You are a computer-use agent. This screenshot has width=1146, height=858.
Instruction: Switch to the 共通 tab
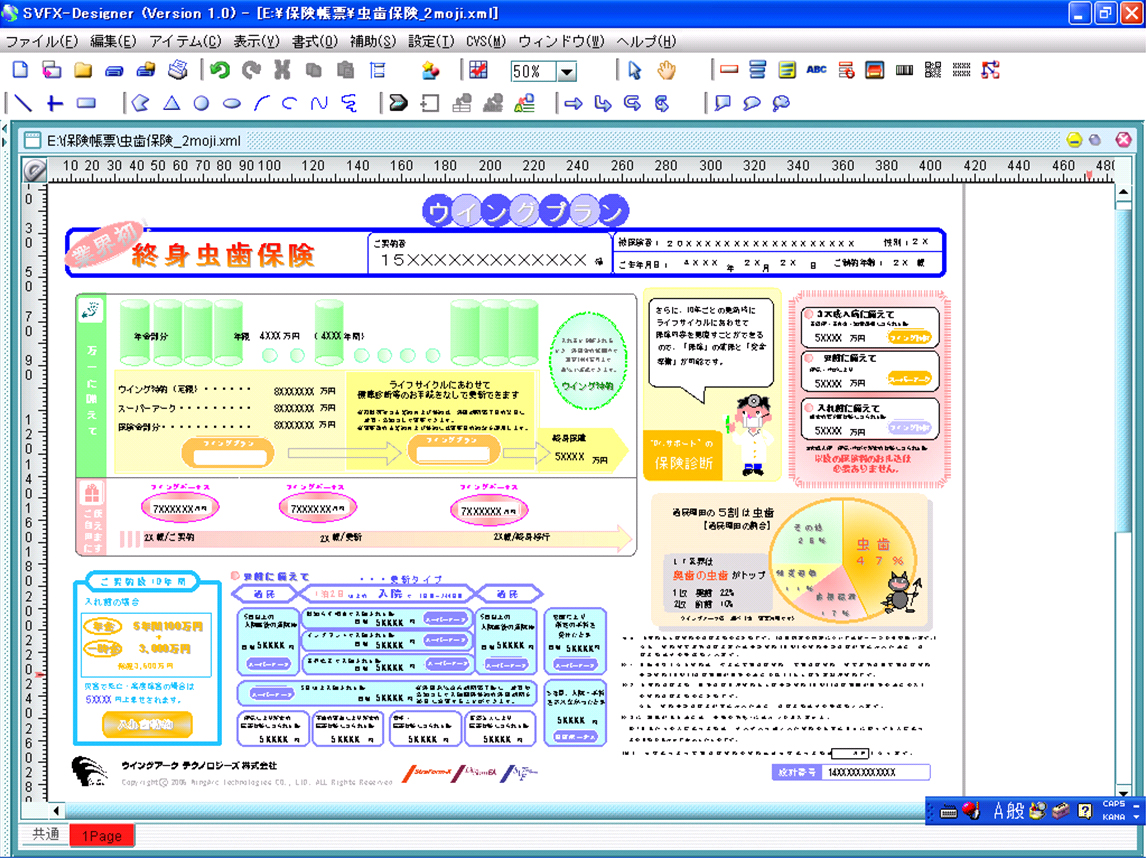coord(45,835)
